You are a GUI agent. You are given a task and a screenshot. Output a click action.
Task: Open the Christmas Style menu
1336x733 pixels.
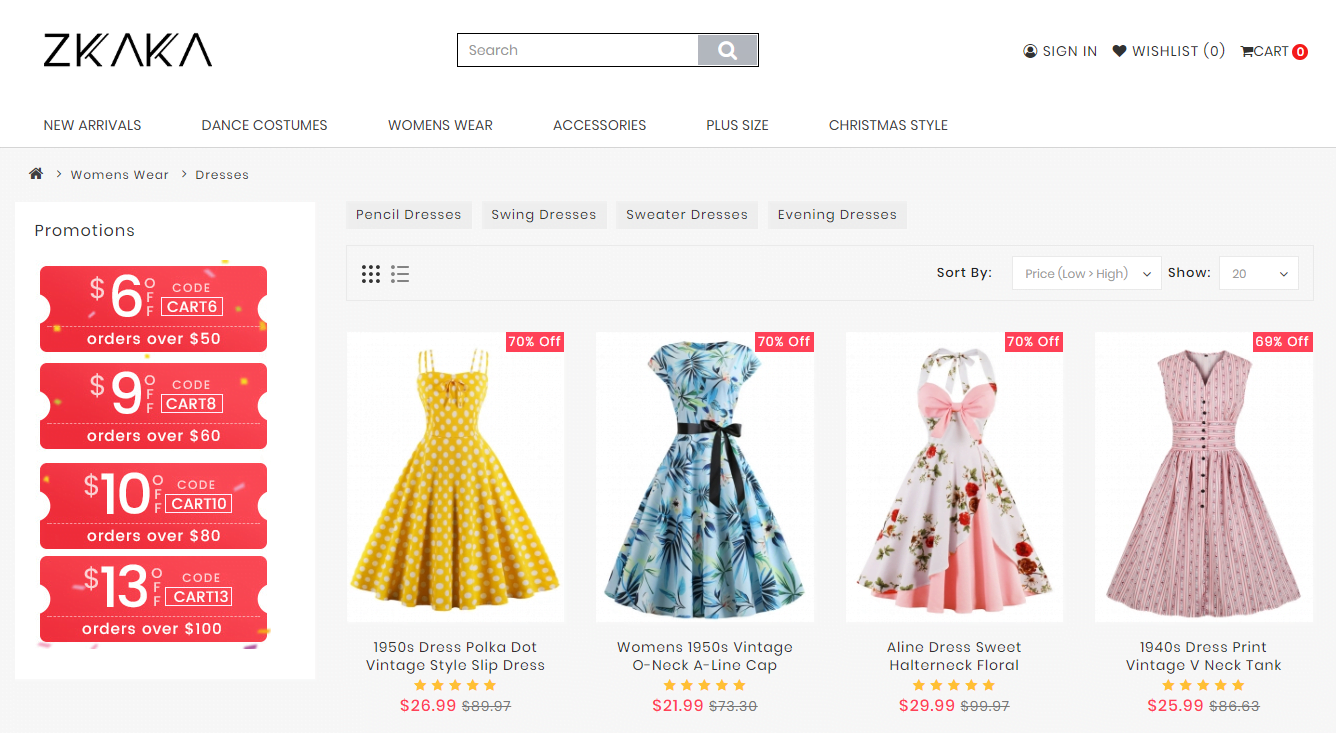(888, 125)
